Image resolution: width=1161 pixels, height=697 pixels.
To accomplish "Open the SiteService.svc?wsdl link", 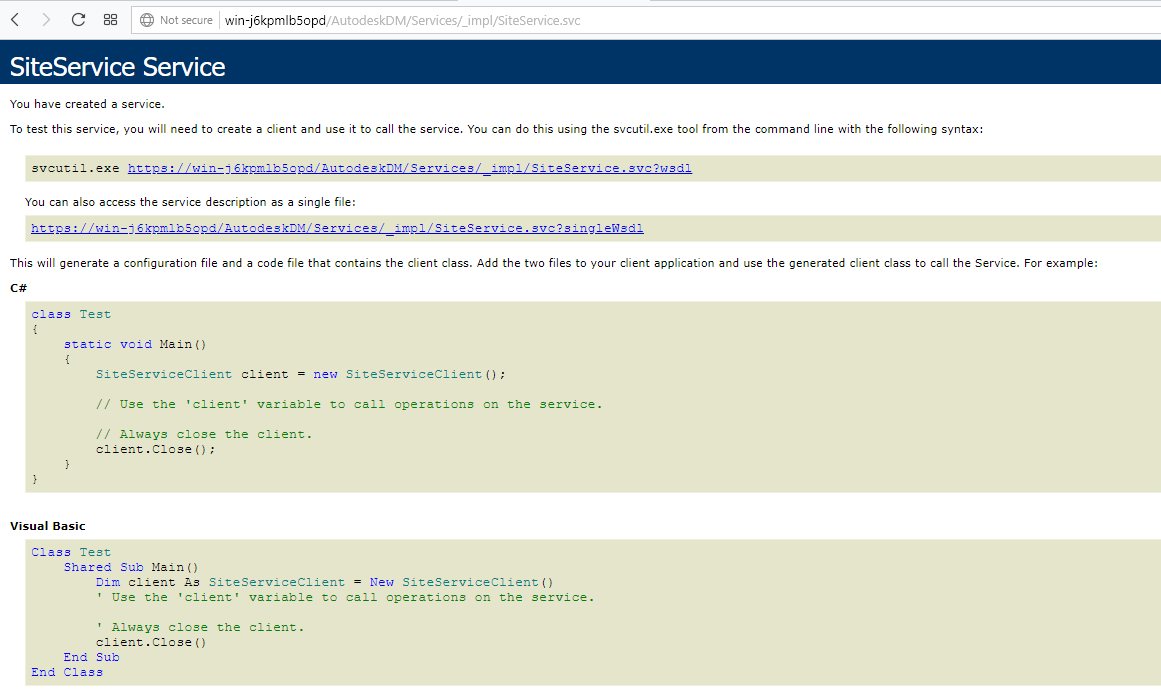I will [409, 168].
